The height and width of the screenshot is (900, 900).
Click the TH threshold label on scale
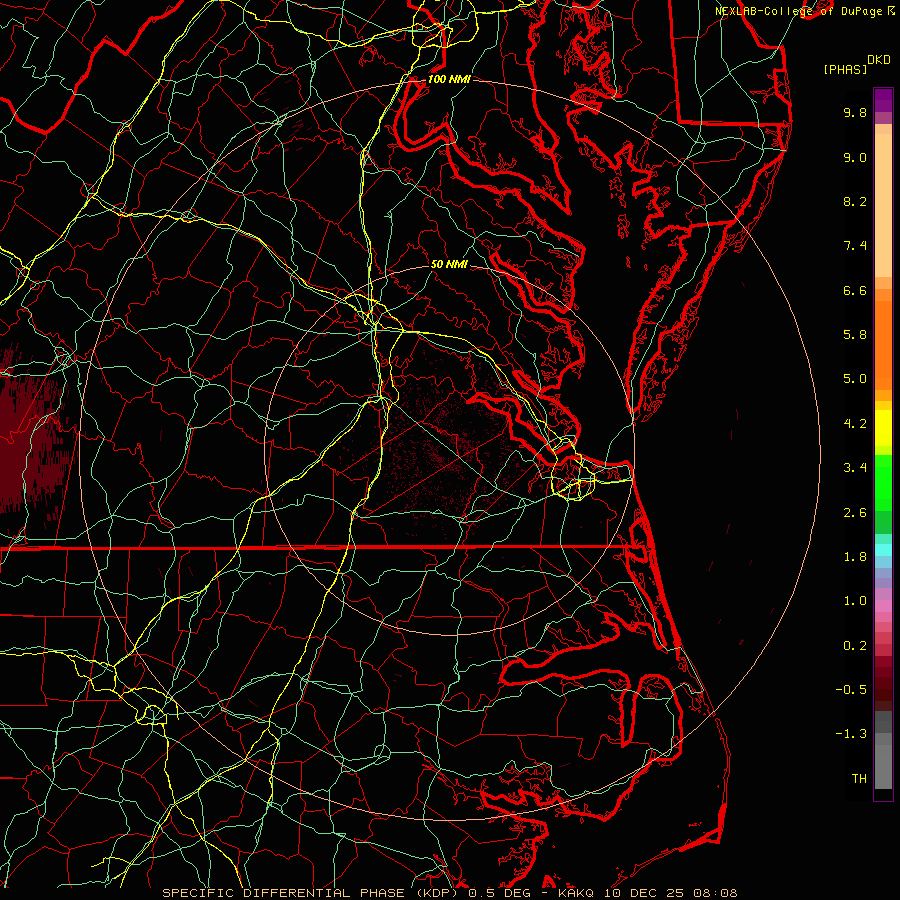point(859,779)
